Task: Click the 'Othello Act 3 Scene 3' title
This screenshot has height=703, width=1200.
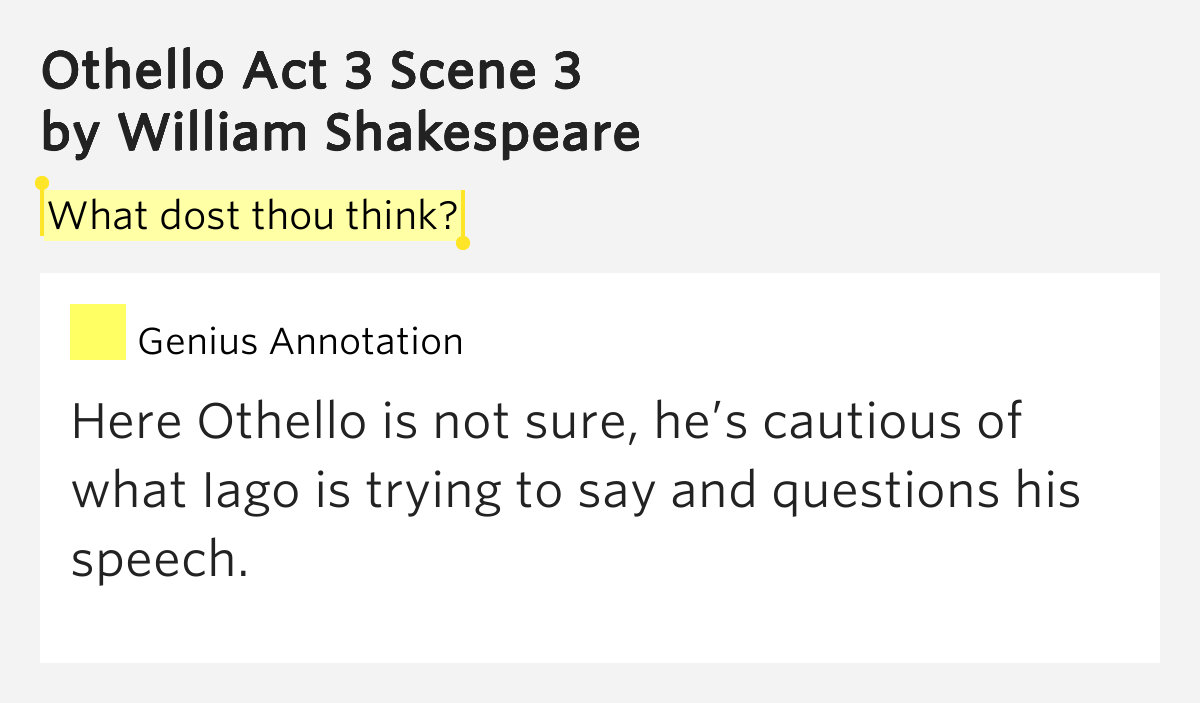Action: pyautogui.click(x=312, y=73)
